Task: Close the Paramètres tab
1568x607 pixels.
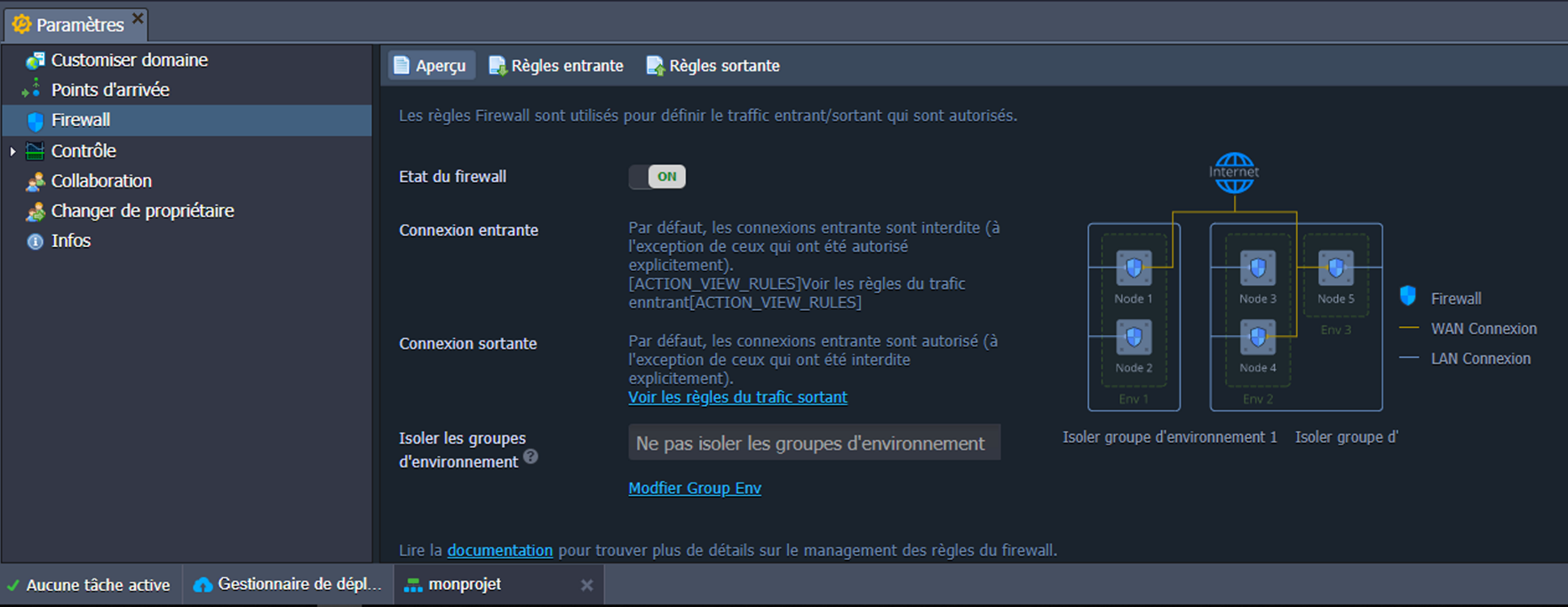Action: [x=138, y=18]
